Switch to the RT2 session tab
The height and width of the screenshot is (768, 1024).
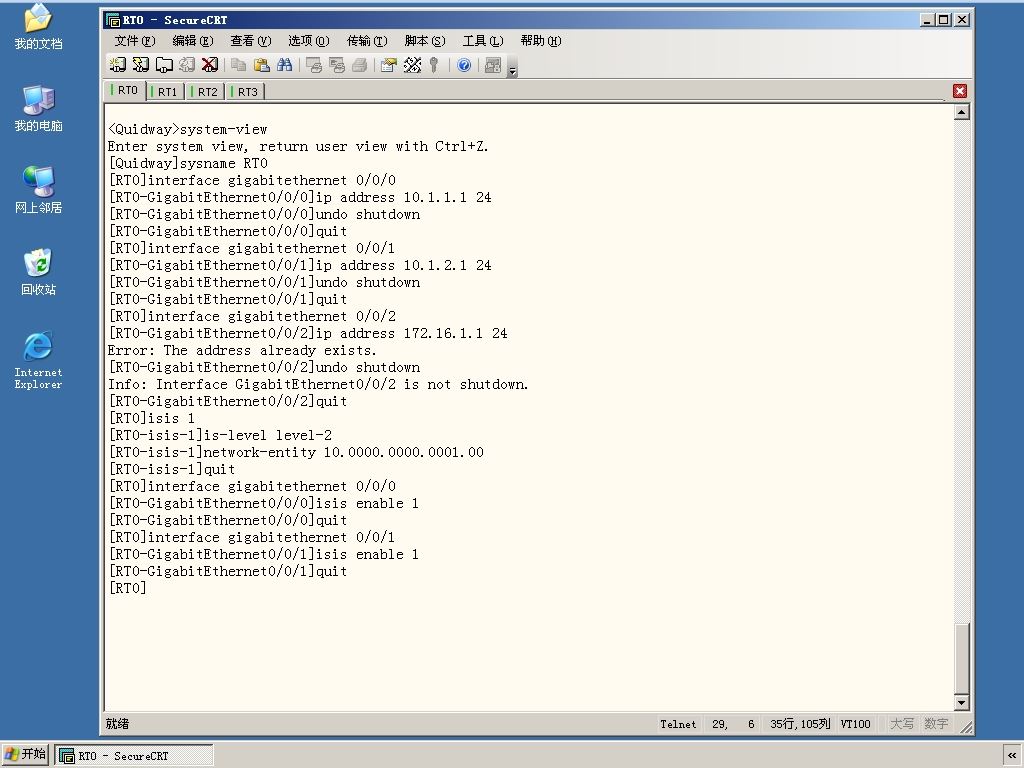tap(205, 91)
